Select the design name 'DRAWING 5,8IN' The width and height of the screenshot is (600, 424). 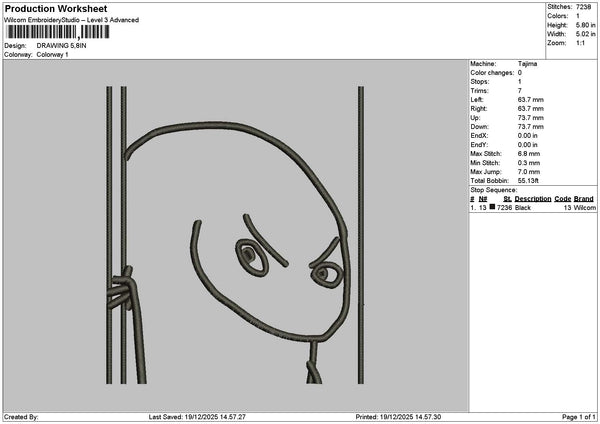pyautogui.click(x=61, y=46)
